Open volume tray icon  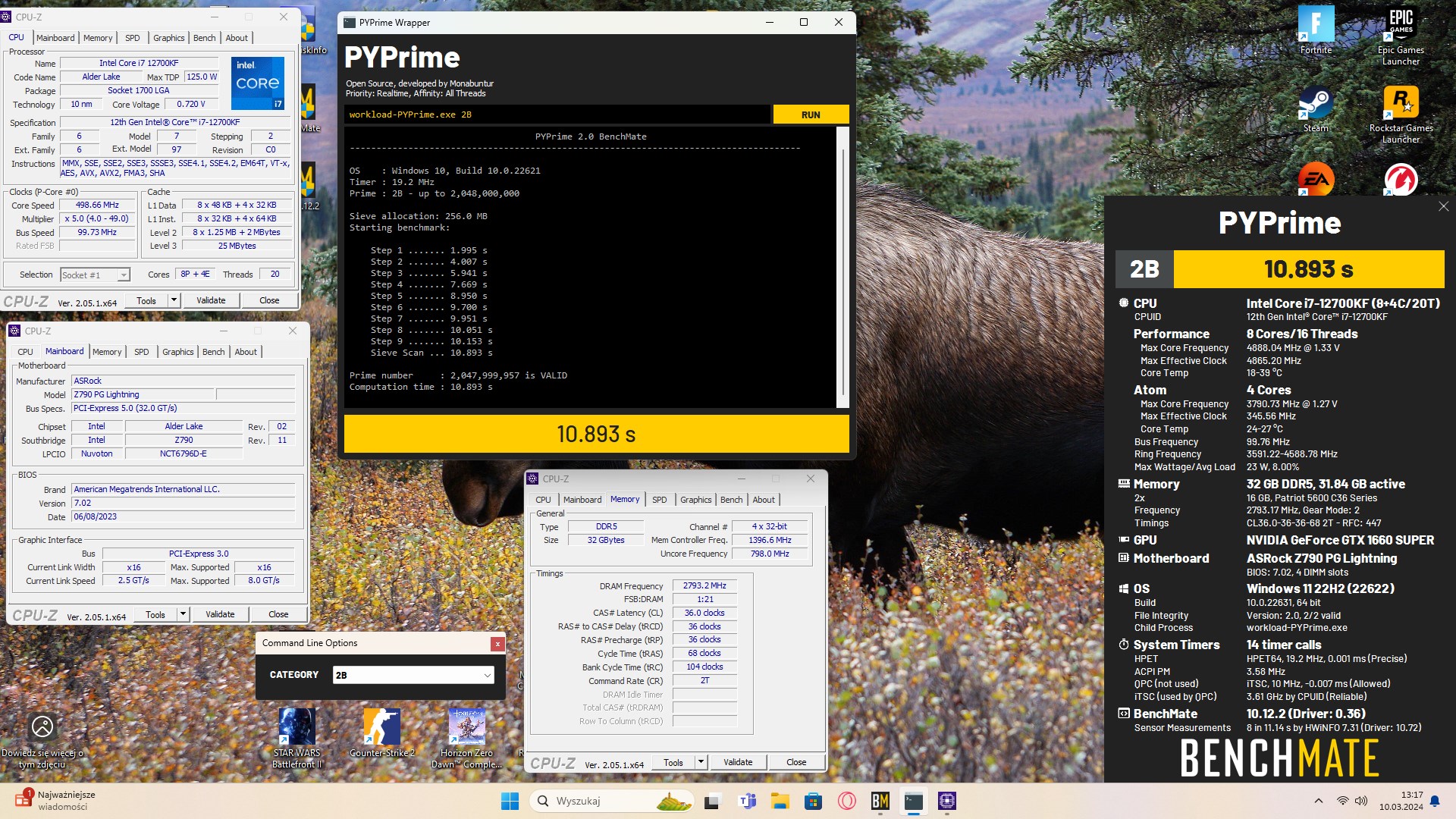tap(1361, 801)
